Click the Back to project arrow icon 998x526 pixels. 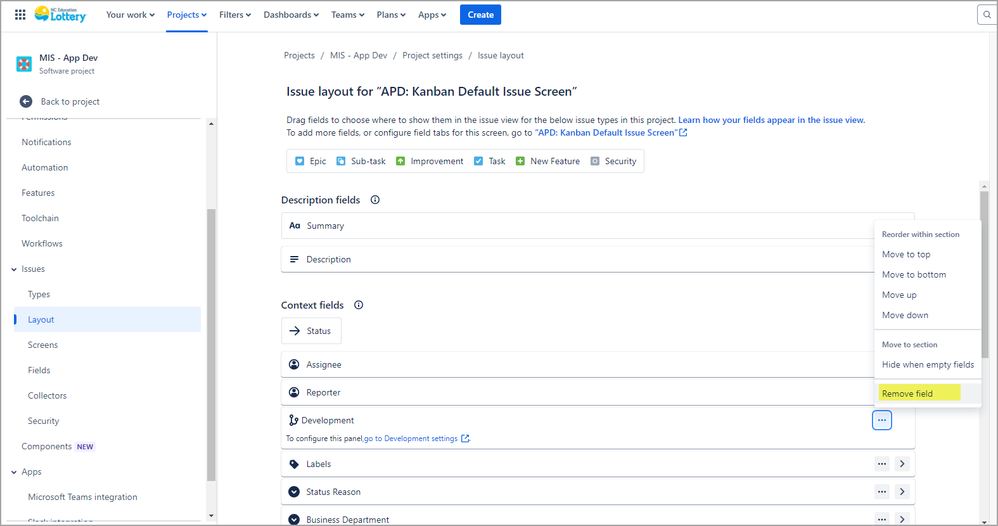pos(26,101)
